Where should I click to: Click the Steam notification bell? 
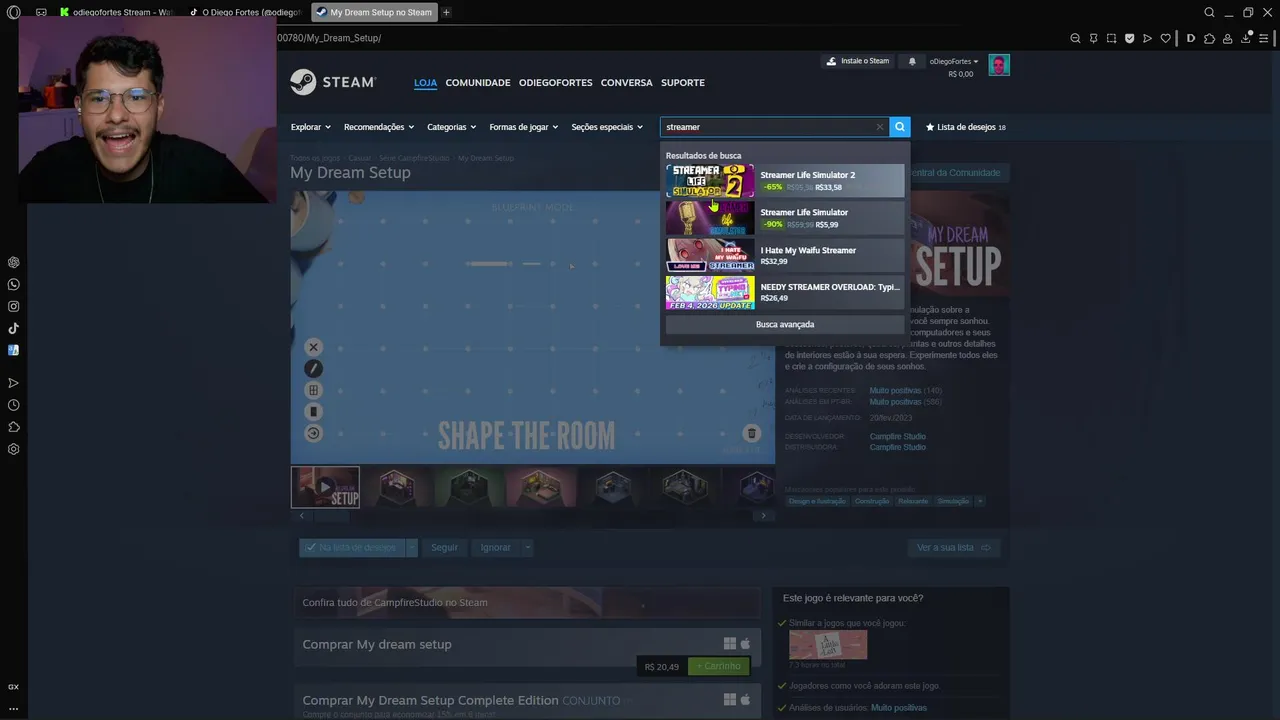pyautogui.click(x=912, y=61)
